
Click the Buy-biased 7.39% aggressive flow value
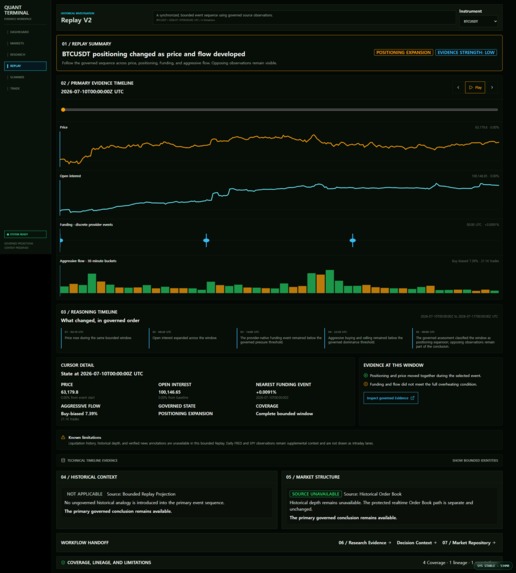[x=79, y=414]
